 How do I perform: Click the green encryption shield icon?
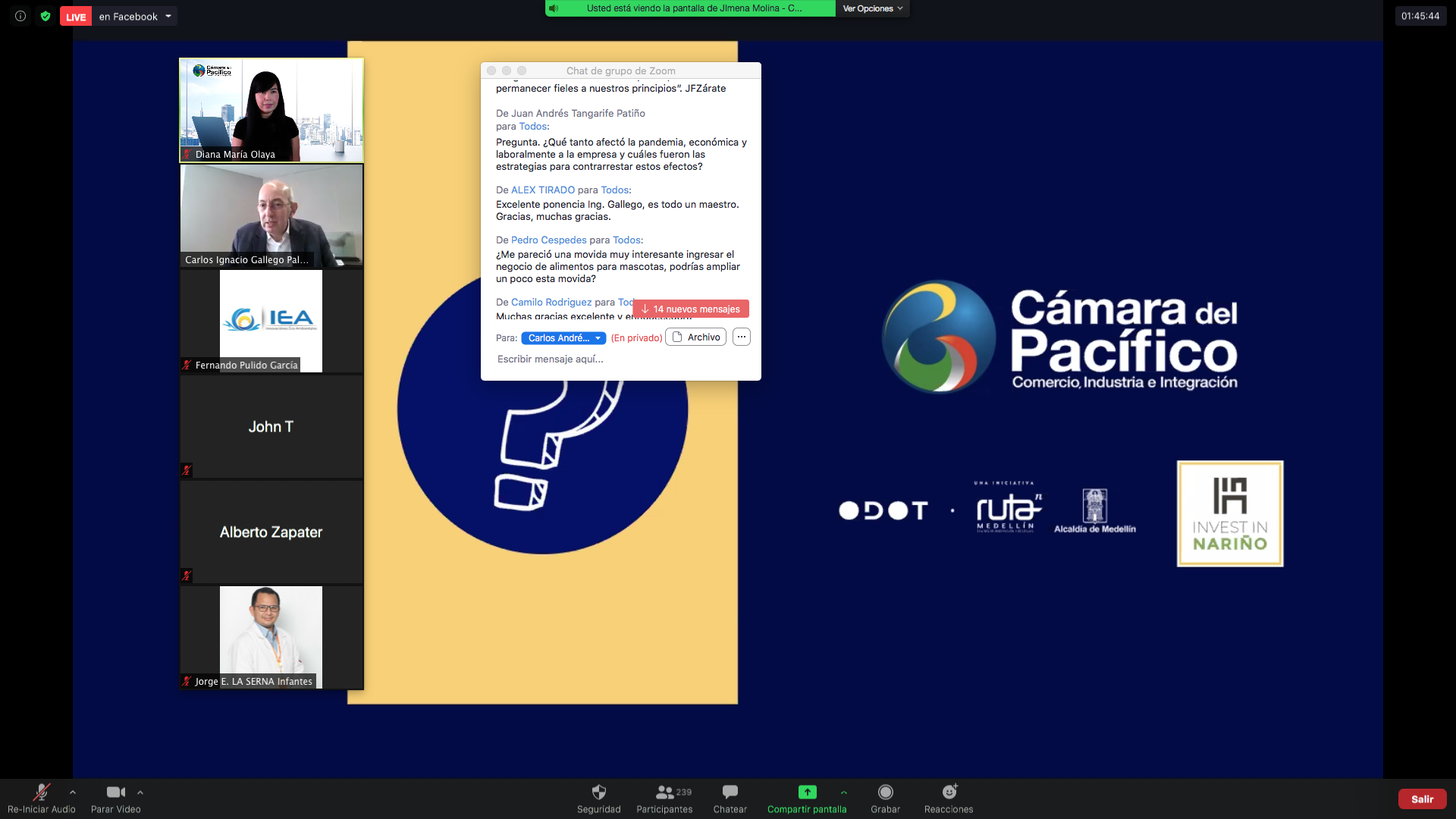tap(45, 16)
